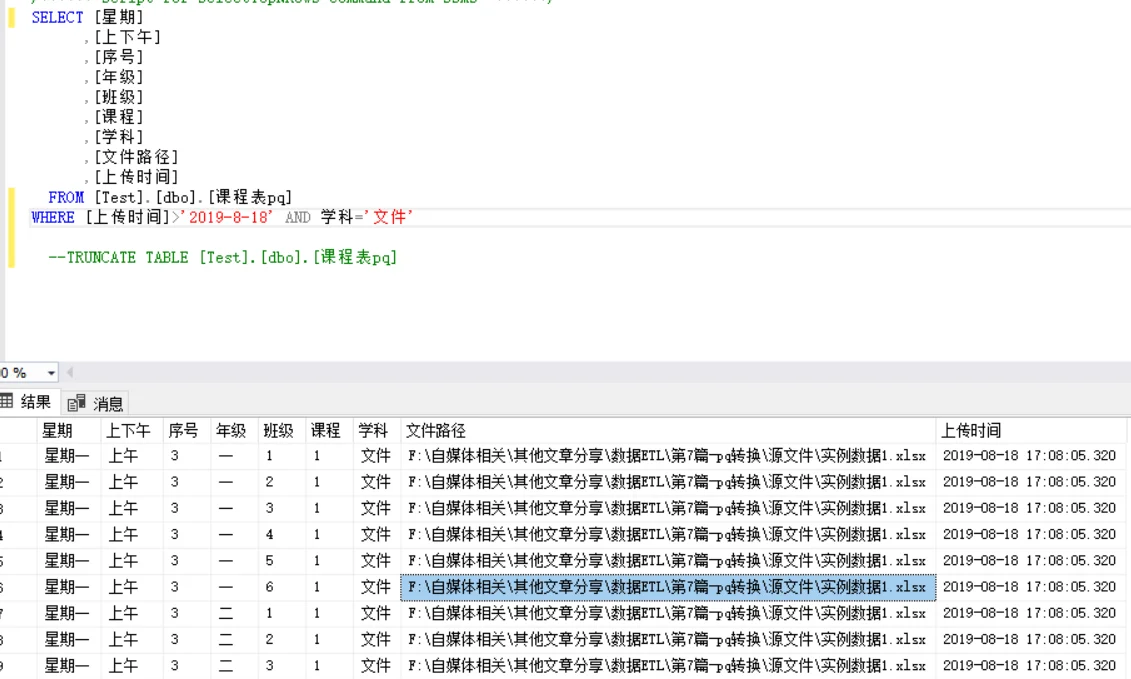The width and height of the screenshot is (1131, 679).
Task: Click the horizontal scrollbar left arrow near zoom box
Action: pos(70,372)
